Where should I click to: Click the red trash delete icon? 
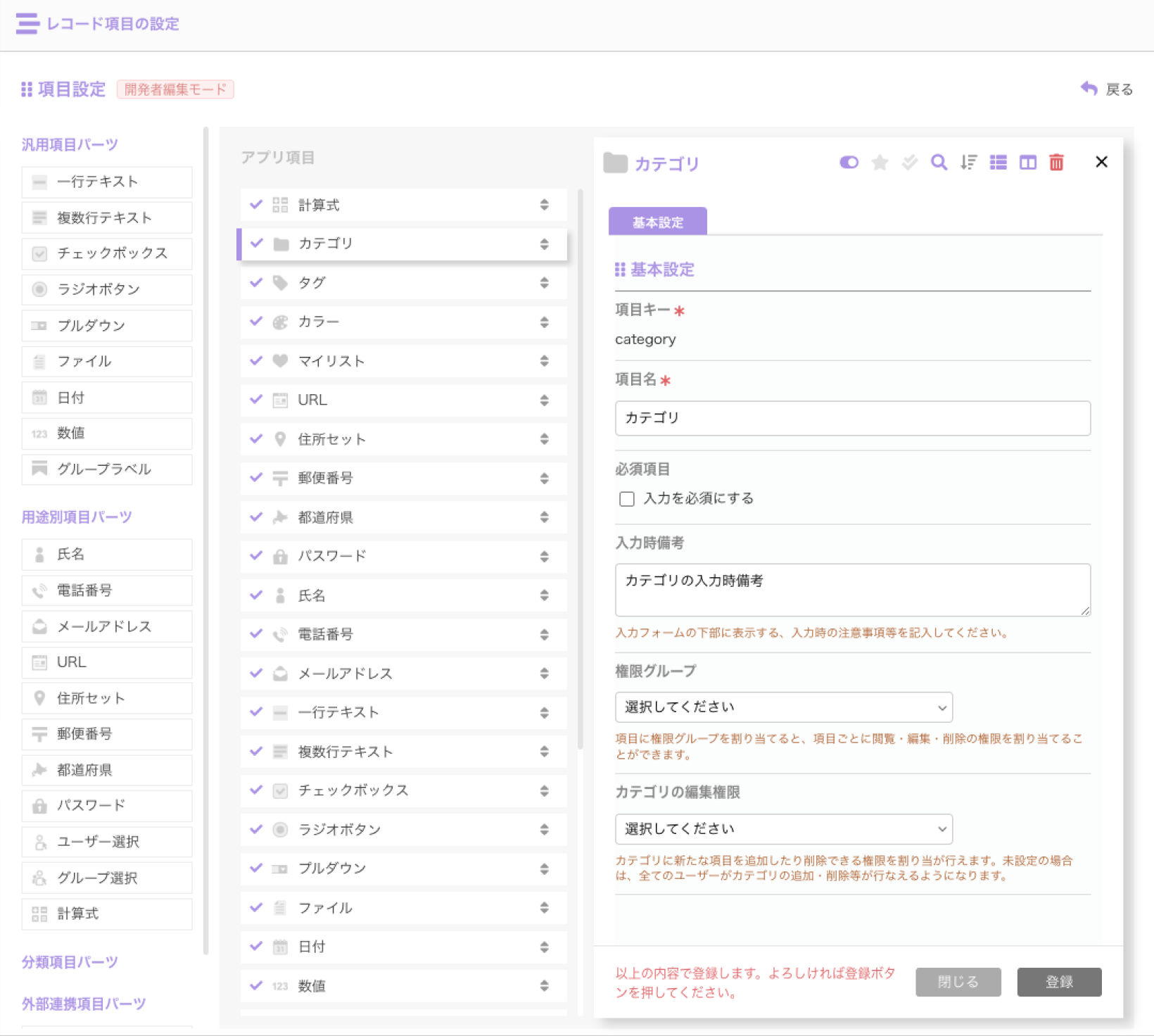tap(1056, 163)
